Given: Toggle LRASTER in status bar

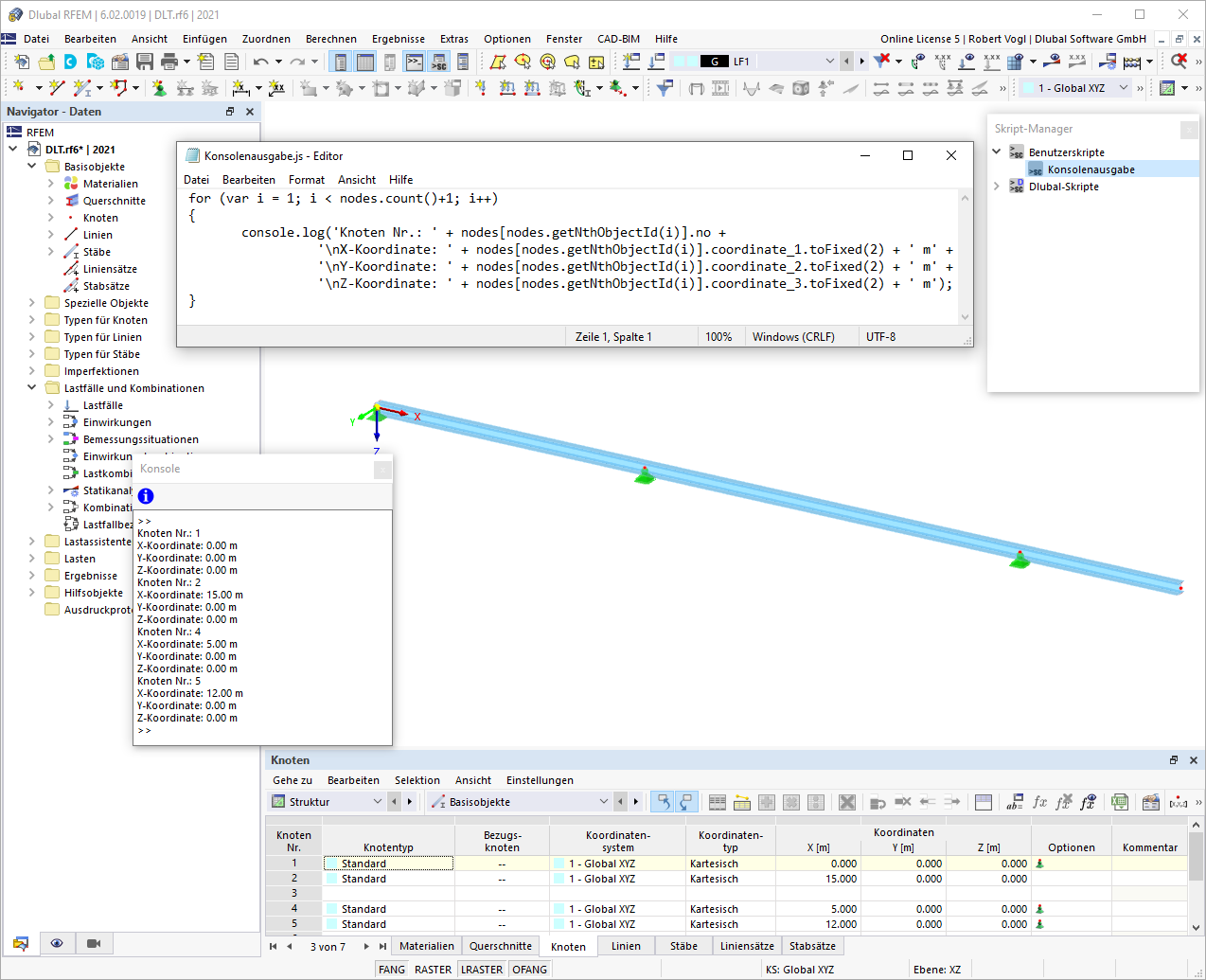Looking at the screenshot, I should [482, 970].
